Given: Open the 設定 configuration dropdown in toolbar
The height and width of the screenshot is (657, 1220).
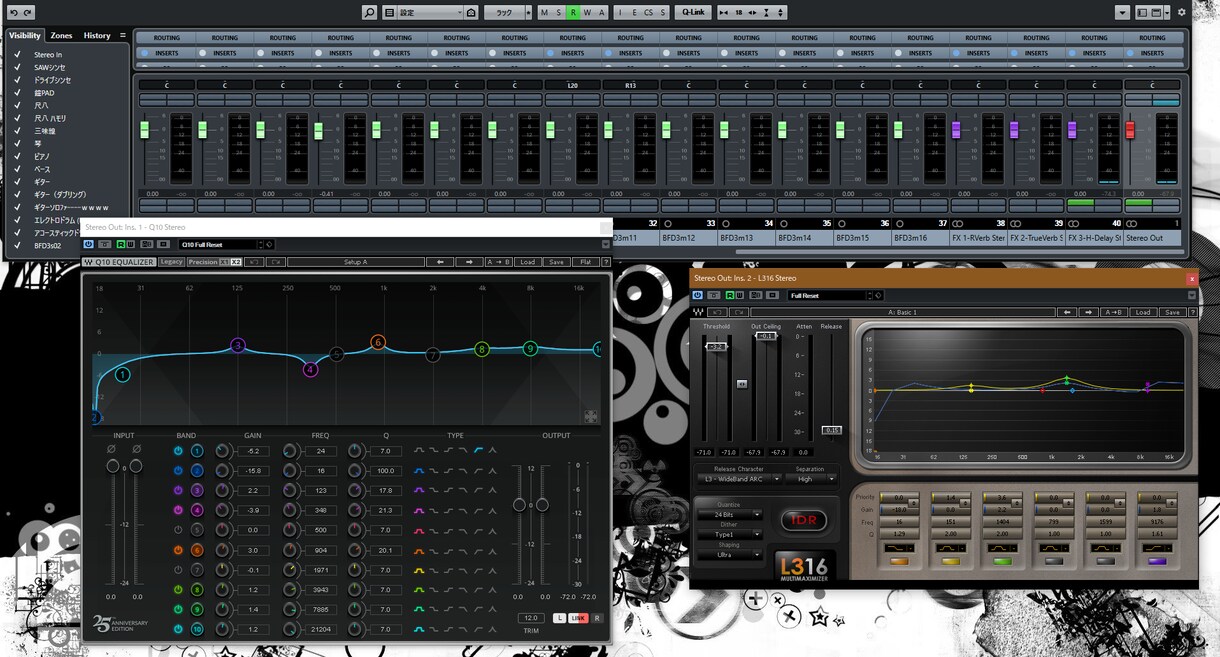Looking at the screenshot, I should click(431, 12).
